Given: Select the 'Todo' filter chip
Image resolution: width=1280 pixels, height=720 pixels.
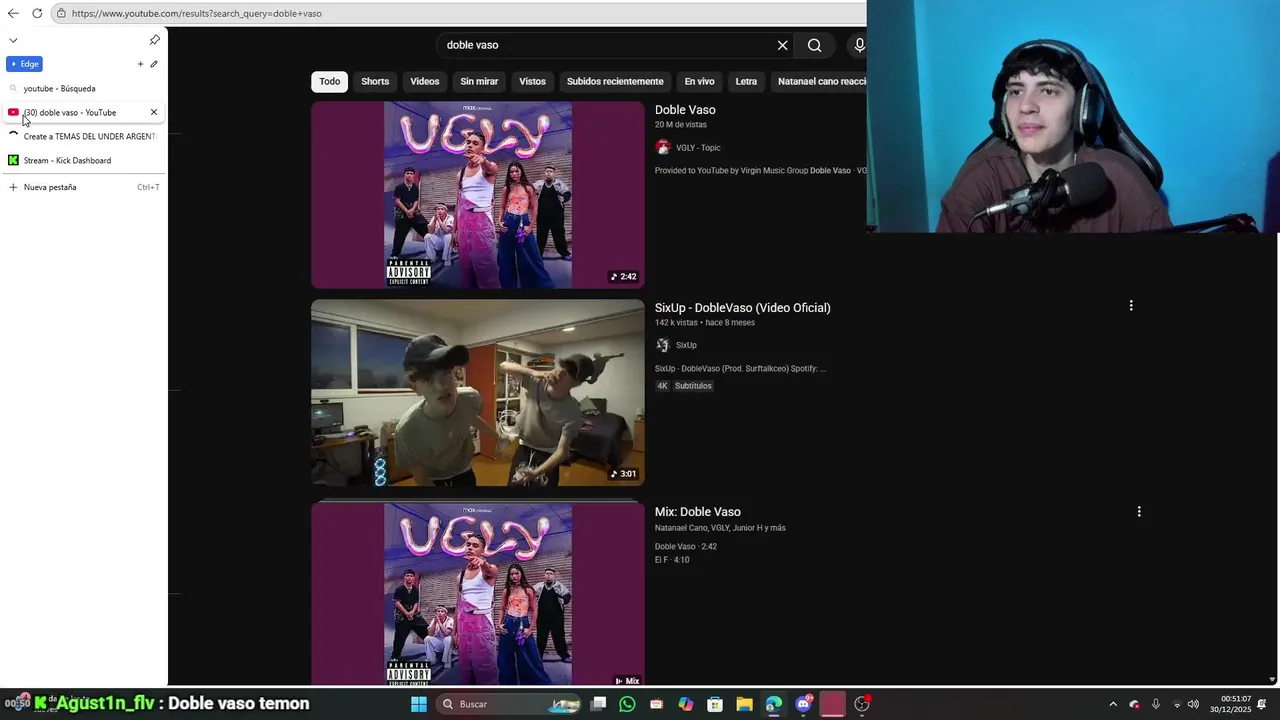Looking at the screenshot, I should (x=330, y=81).
